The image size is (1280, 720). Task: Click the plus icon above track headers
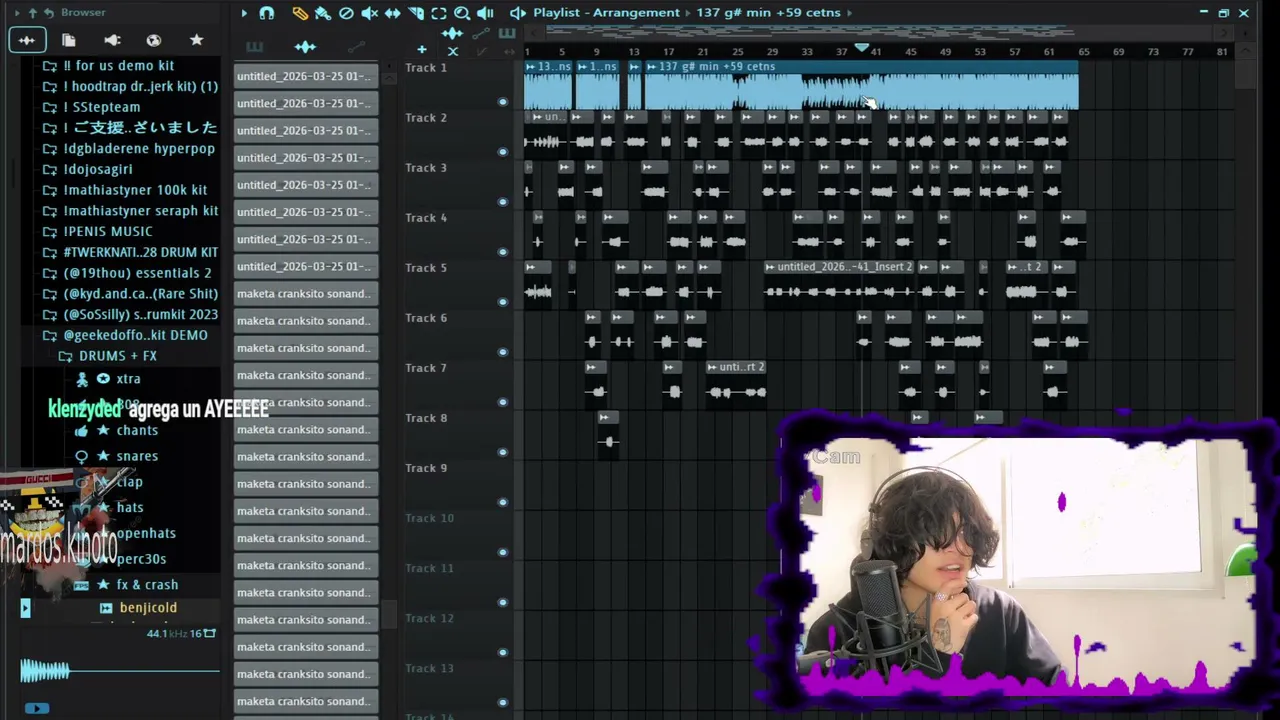tap(422, 49)
